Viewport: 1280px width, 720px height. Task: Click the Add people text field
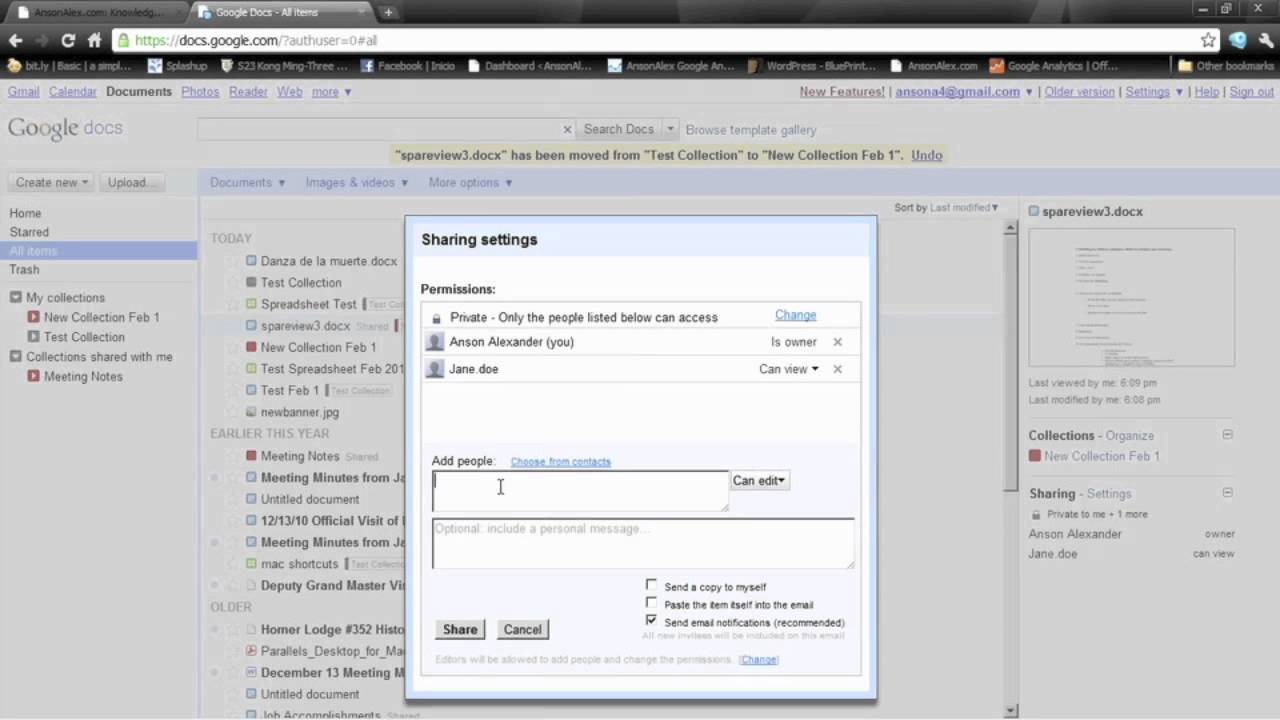click(x=580, y=491)
